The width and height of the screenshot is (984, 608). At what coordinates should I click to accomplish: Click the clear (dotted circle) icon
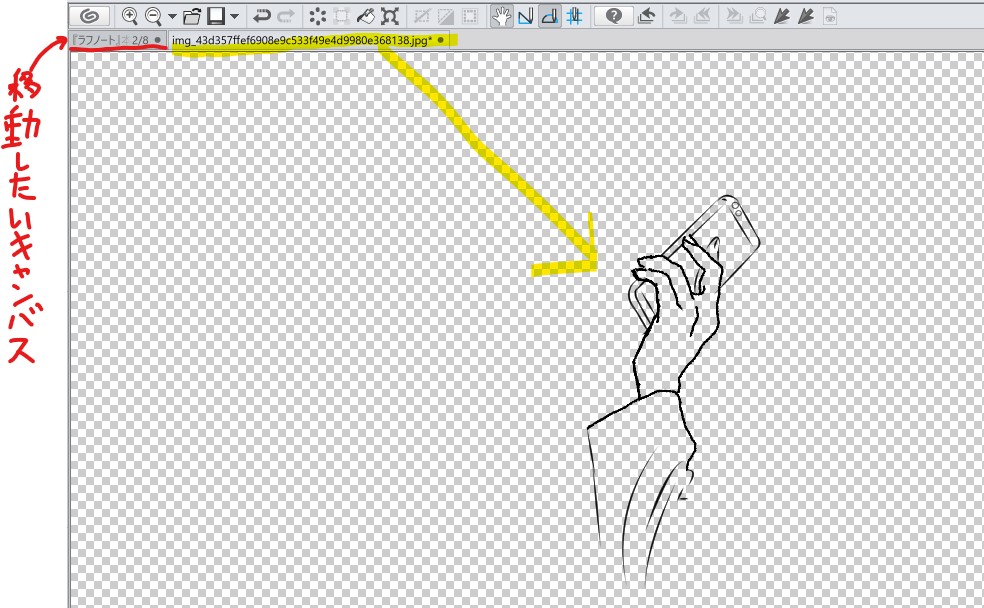tap(318, 16)
